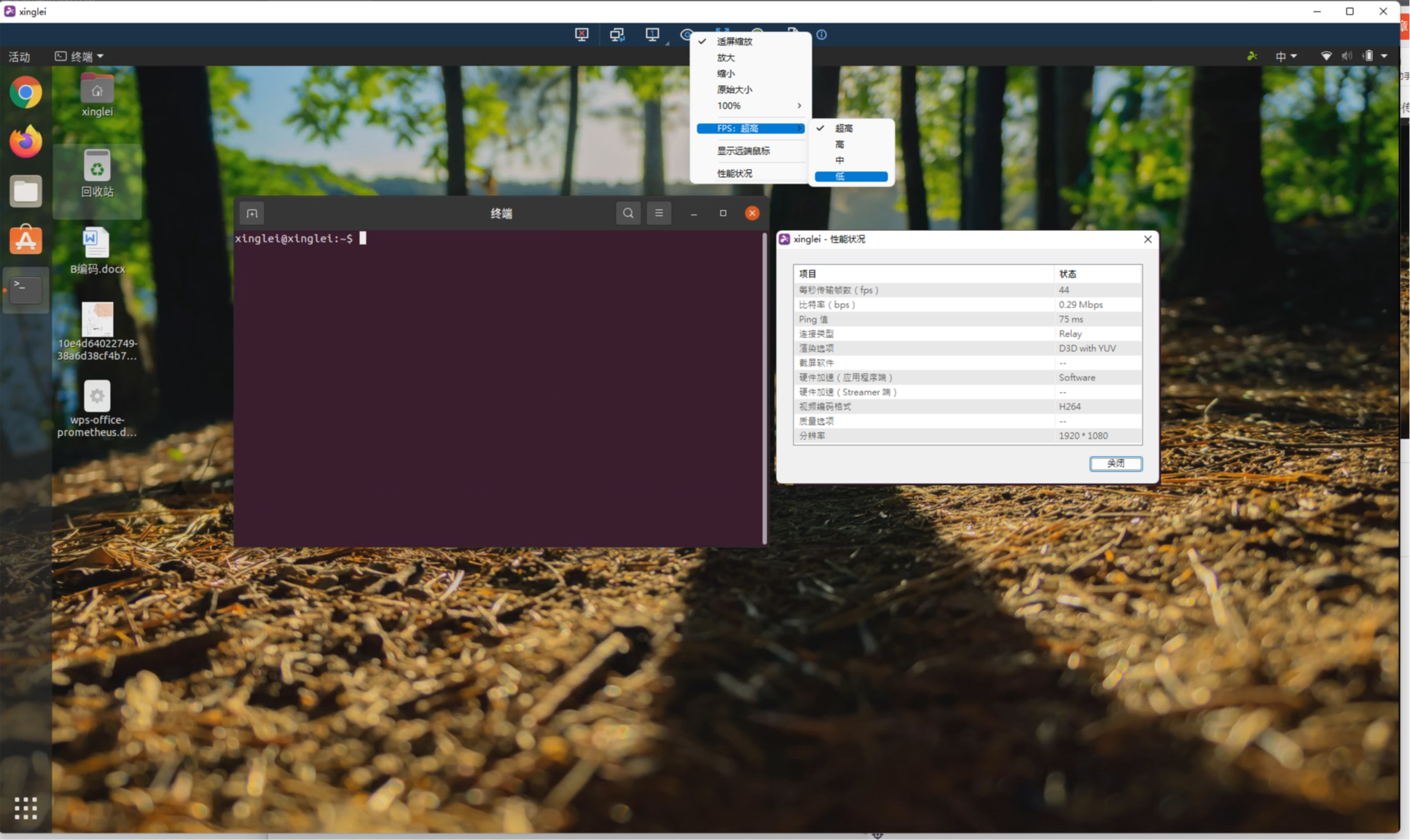Choose 放大 zoom in menu item
1410x840 pixels.
point(750,58)
